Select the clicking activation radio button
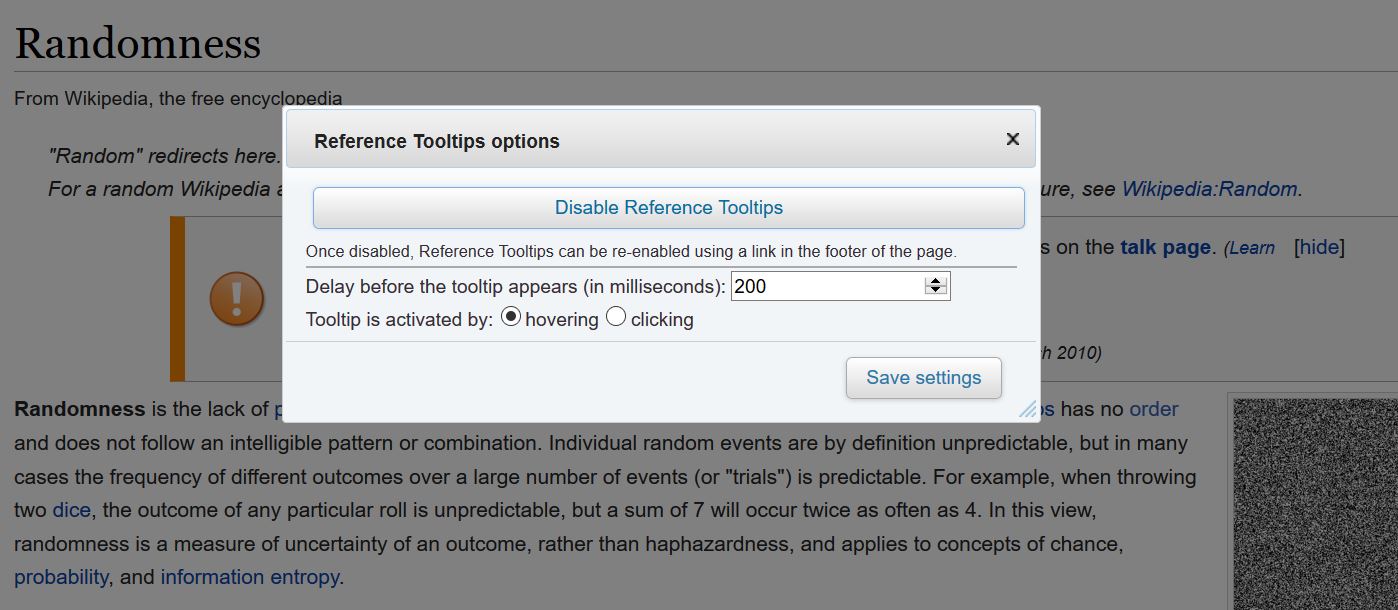This screenshot has height=610, width=1398. [616, 318]
